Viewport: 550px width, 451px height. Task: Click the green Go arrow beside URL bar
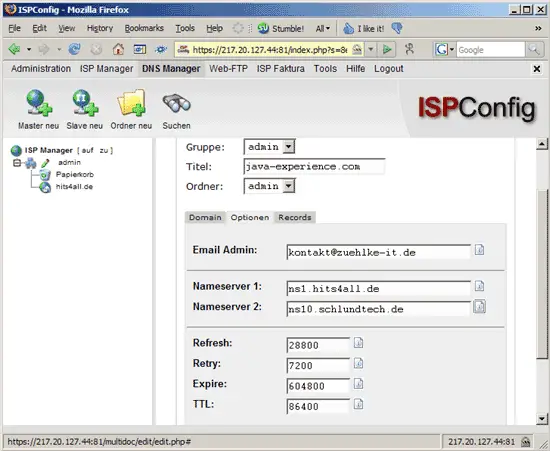tap(387, 49)
